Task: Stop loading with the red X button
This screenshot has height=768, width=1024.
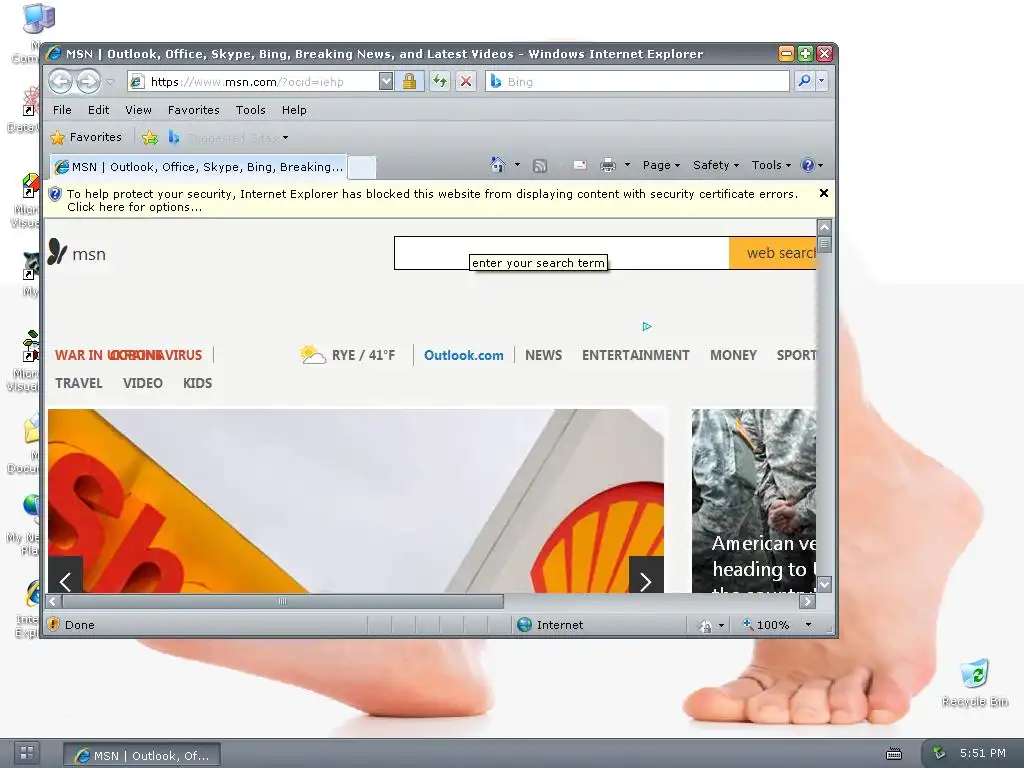Action: point(466,82)
